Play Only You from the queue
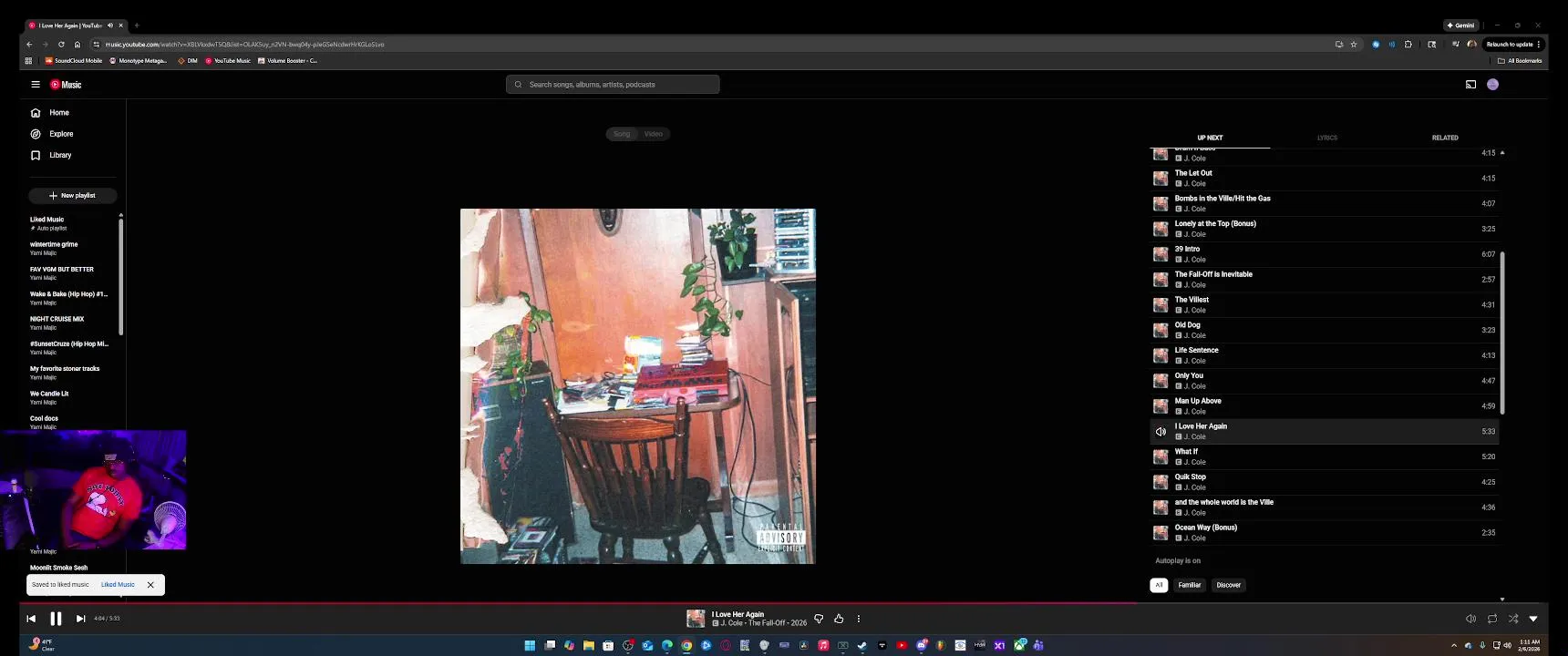Image resolution: width=1568 pixels, height=656 pixels. (x=1324, y=381)
